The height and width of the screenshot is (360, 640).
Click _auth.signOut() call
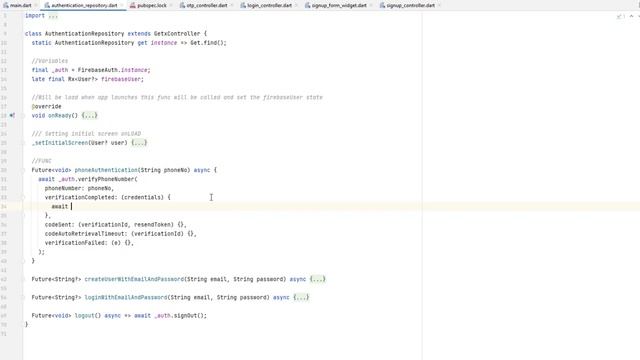(x=179, y=316)
